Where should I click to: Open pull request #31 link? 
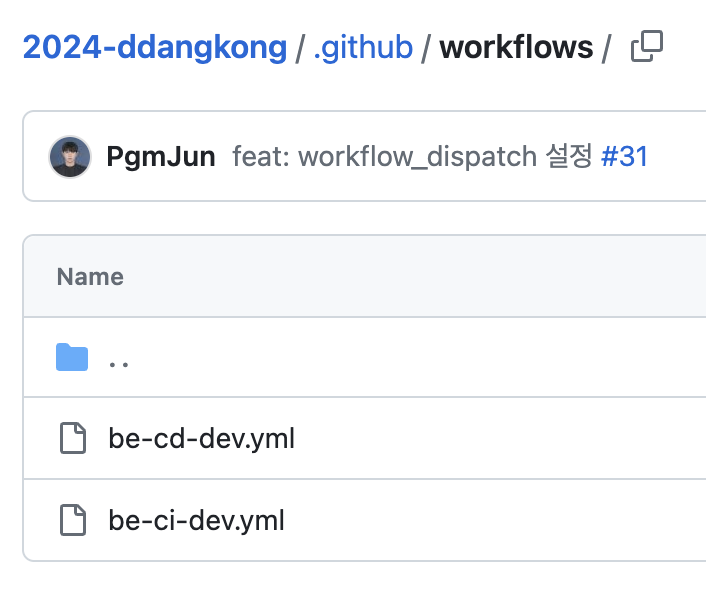coord(625,157)
